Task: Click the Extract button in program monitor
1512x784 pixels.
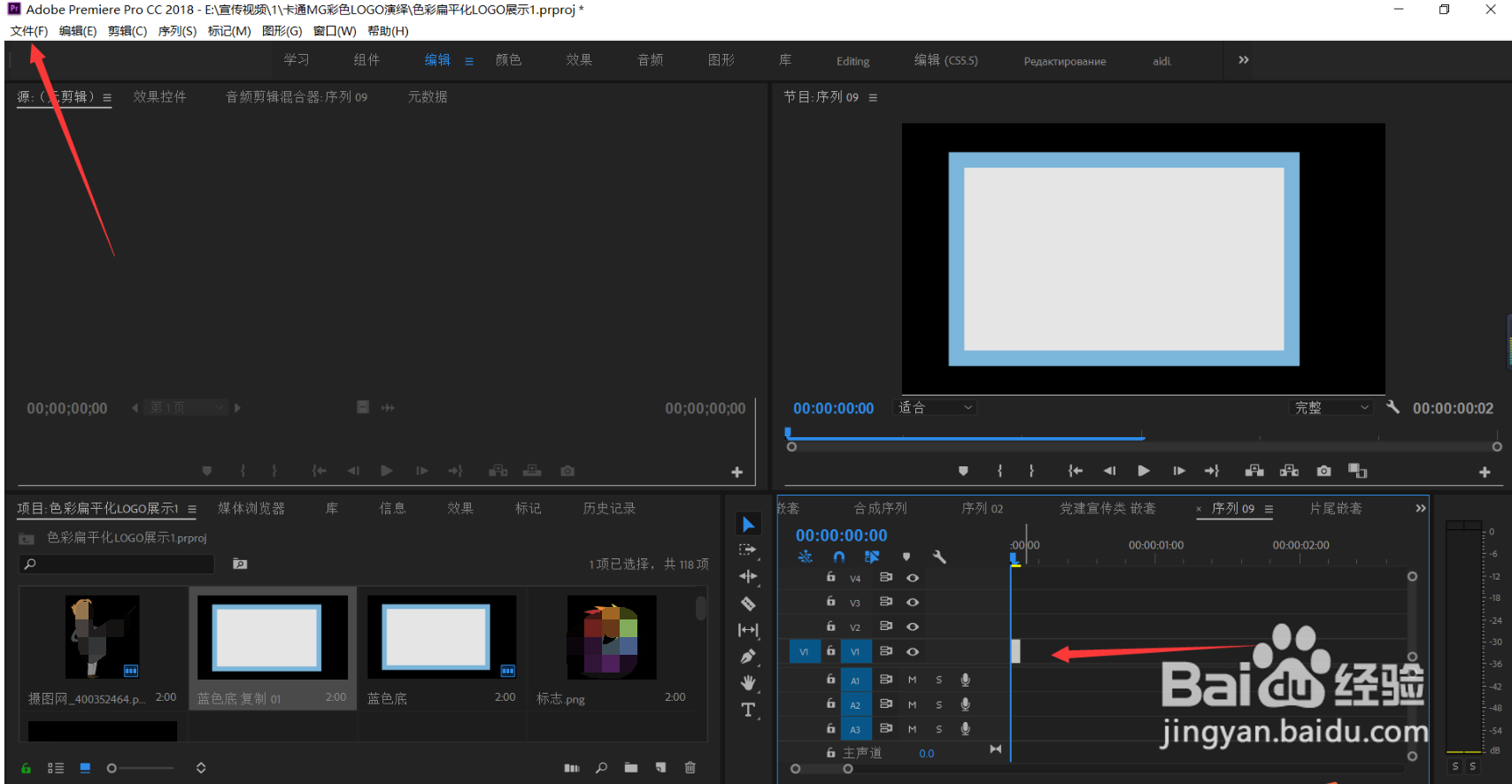Action: coord(1289,471)
